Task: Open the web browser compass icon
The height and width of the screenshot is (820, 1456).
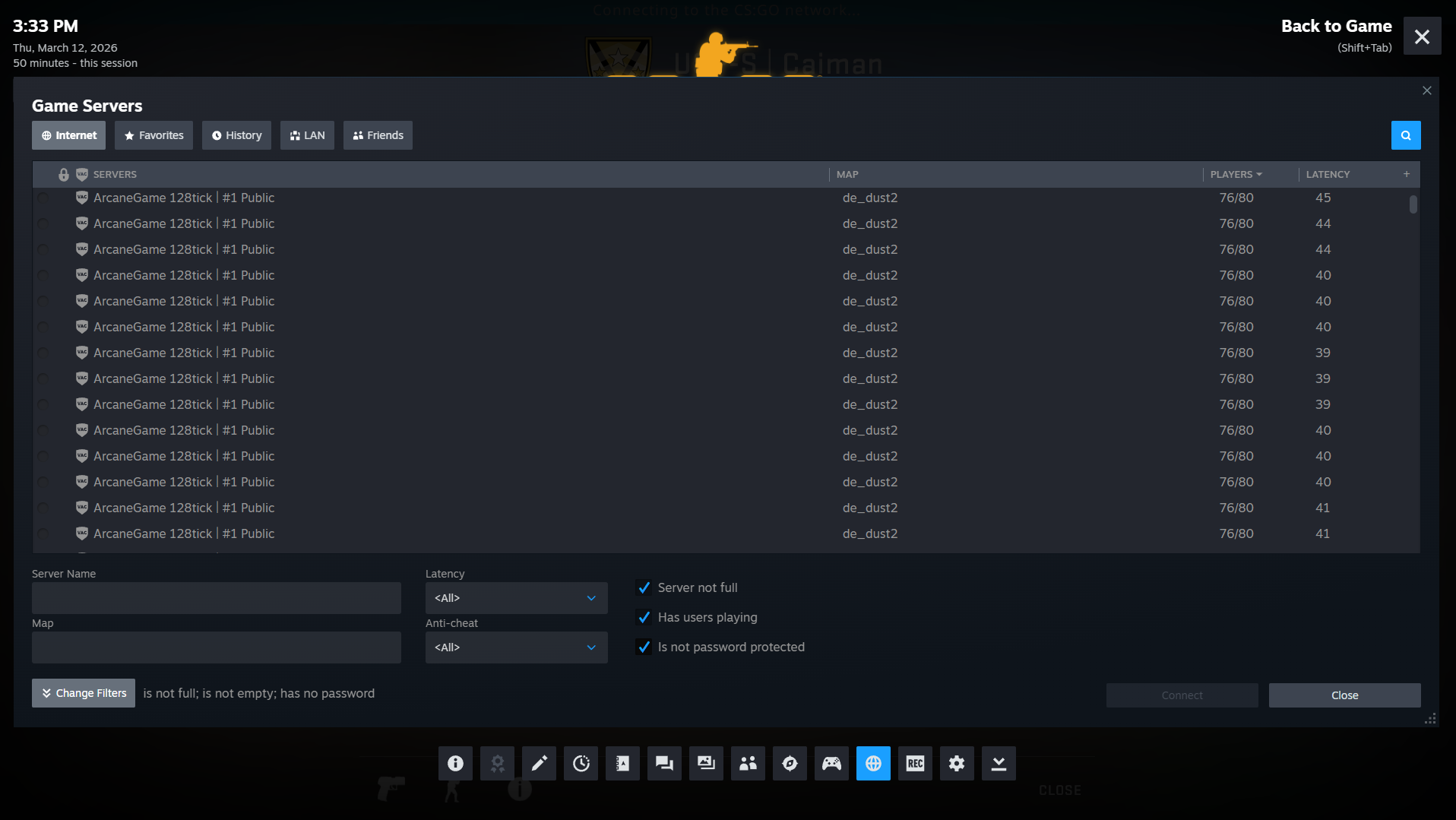Action: [x=790, y=763]
